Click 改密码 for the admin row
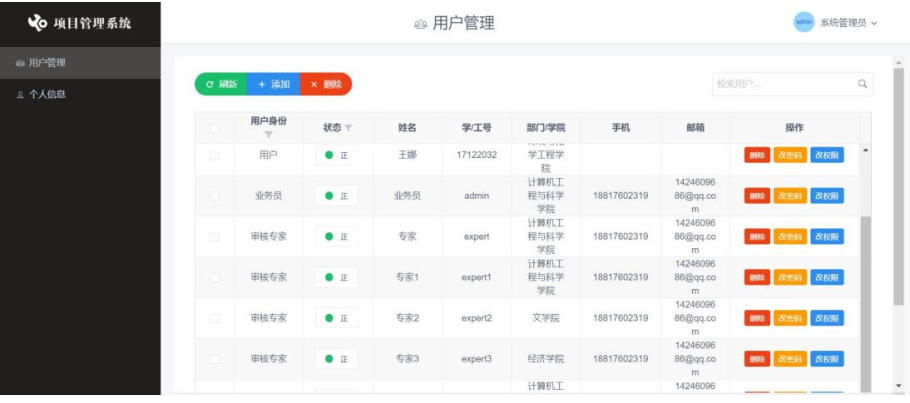The height and width of the screenshot is (403, 910). pyautogui.click(x=790, y=196)
